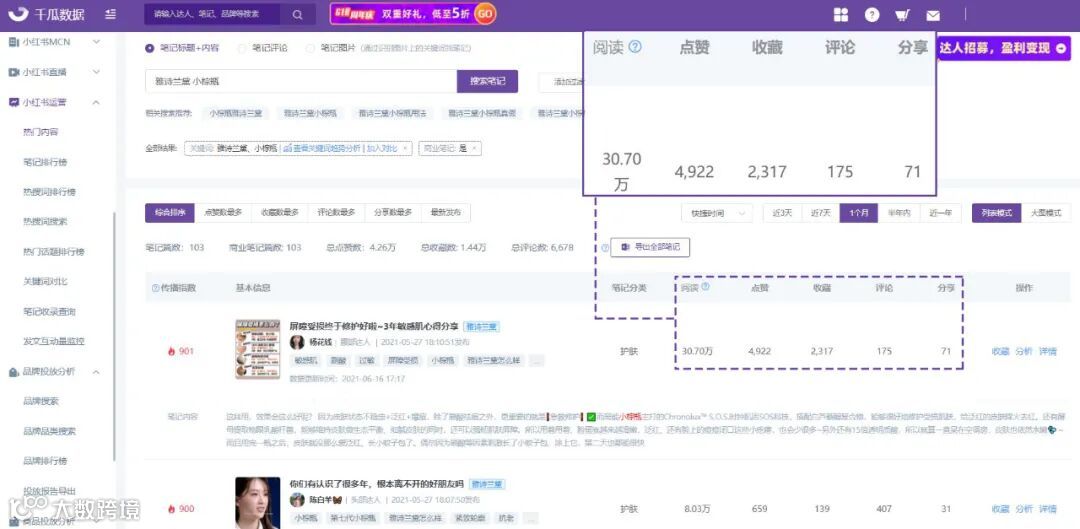
Task: Set the time range to 近一年
Action: coord(939,213)
